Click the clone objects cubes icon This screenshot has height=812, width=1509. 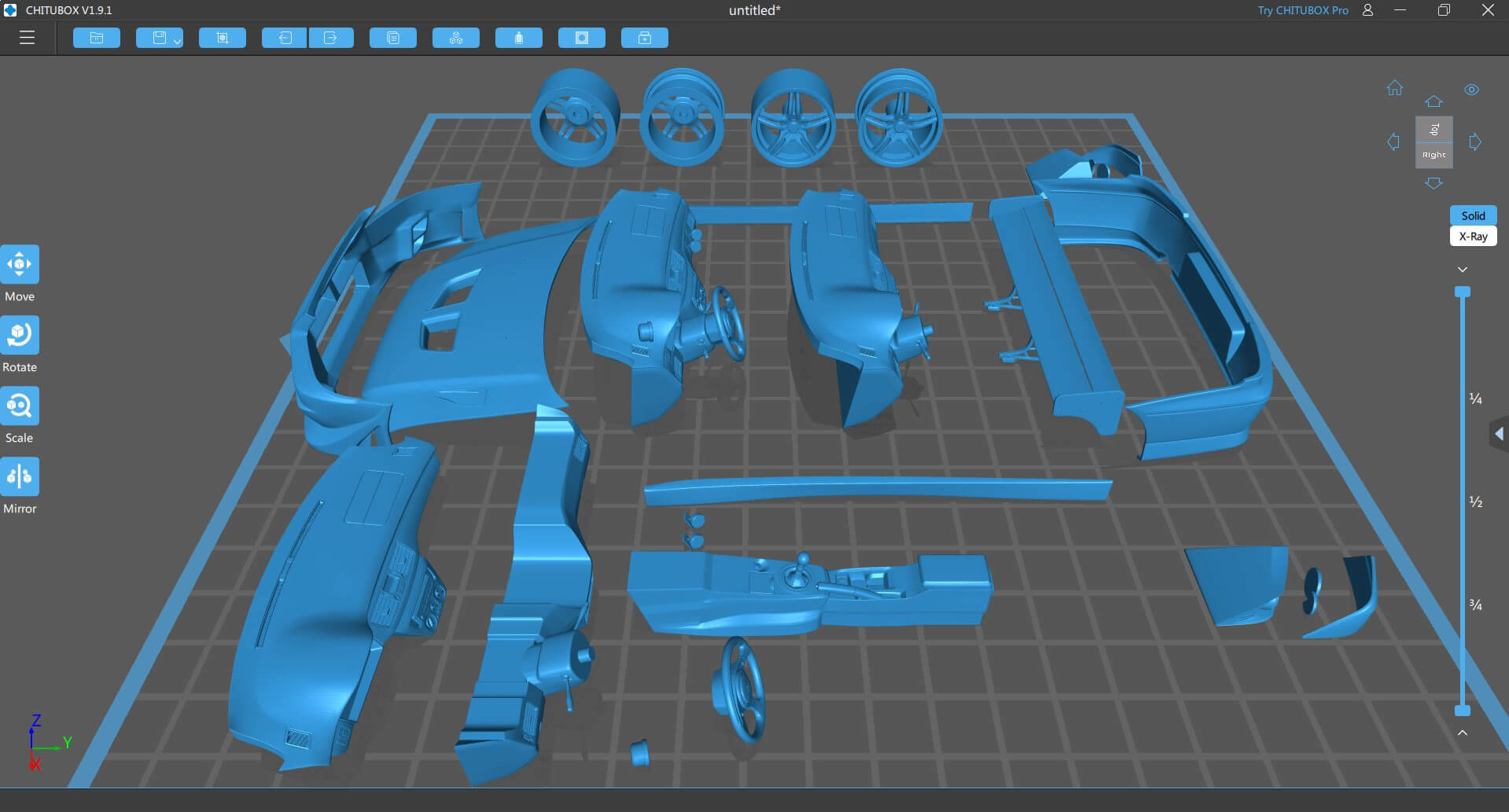pyautogui.click(x=456, y=38)
